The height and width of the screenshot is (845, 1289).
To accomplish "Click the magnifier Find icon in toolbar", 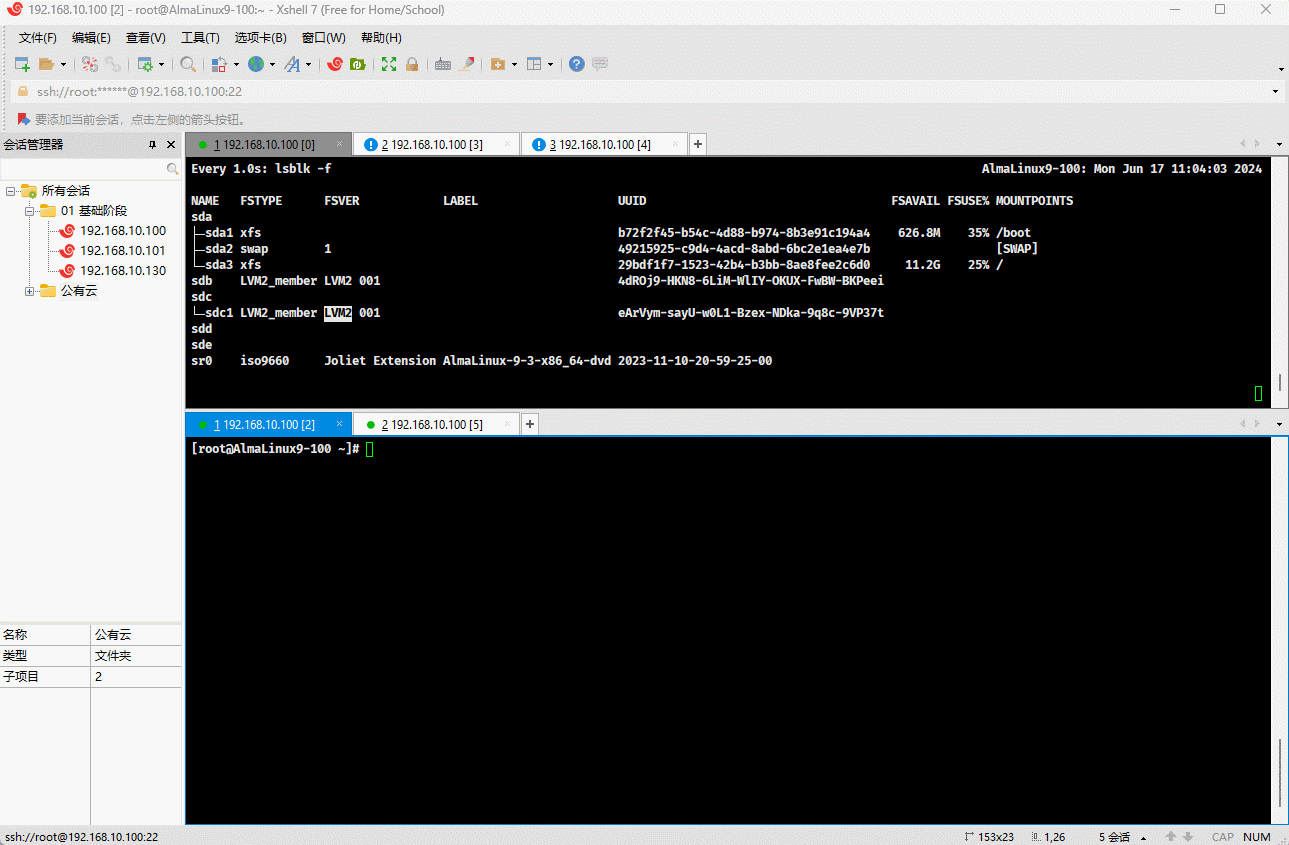I will (188, 64).
